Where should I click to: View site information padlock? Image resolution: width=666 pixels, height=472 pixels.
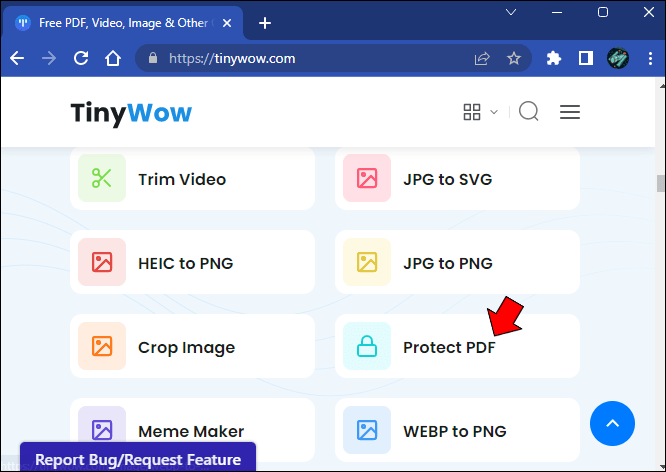[x=153, y=58]
